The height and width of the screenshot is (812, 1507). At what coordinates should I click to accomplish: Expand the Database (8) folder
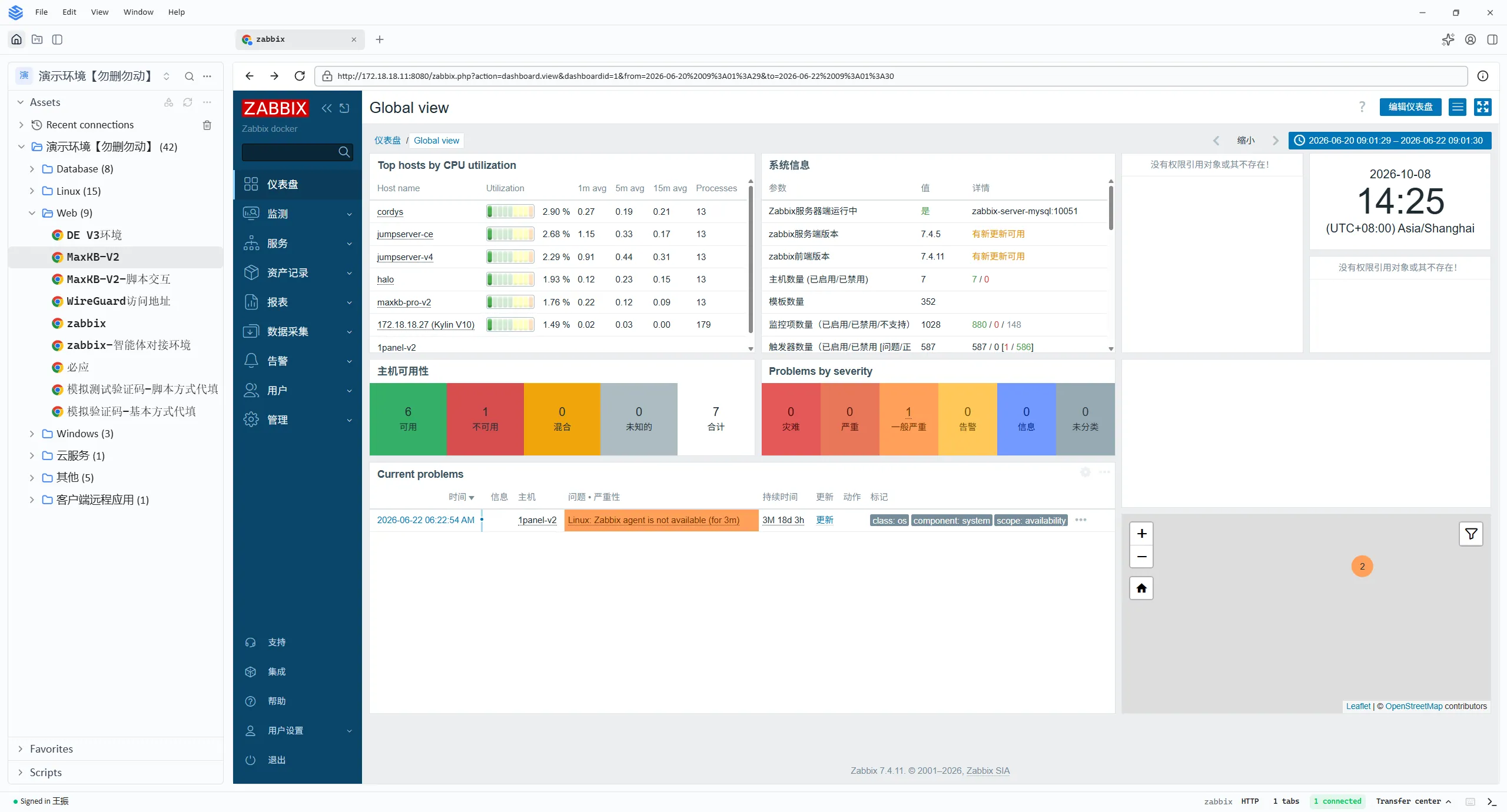pos(32,169)
